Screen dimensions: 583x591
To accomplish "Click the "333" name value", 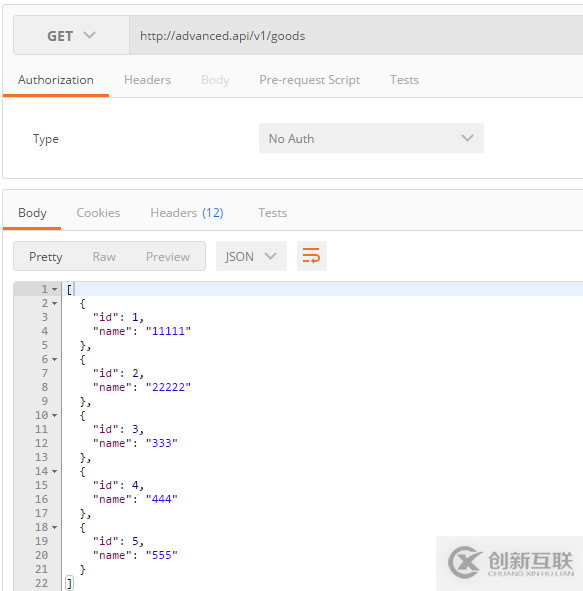I will click(x=162, y=443).
